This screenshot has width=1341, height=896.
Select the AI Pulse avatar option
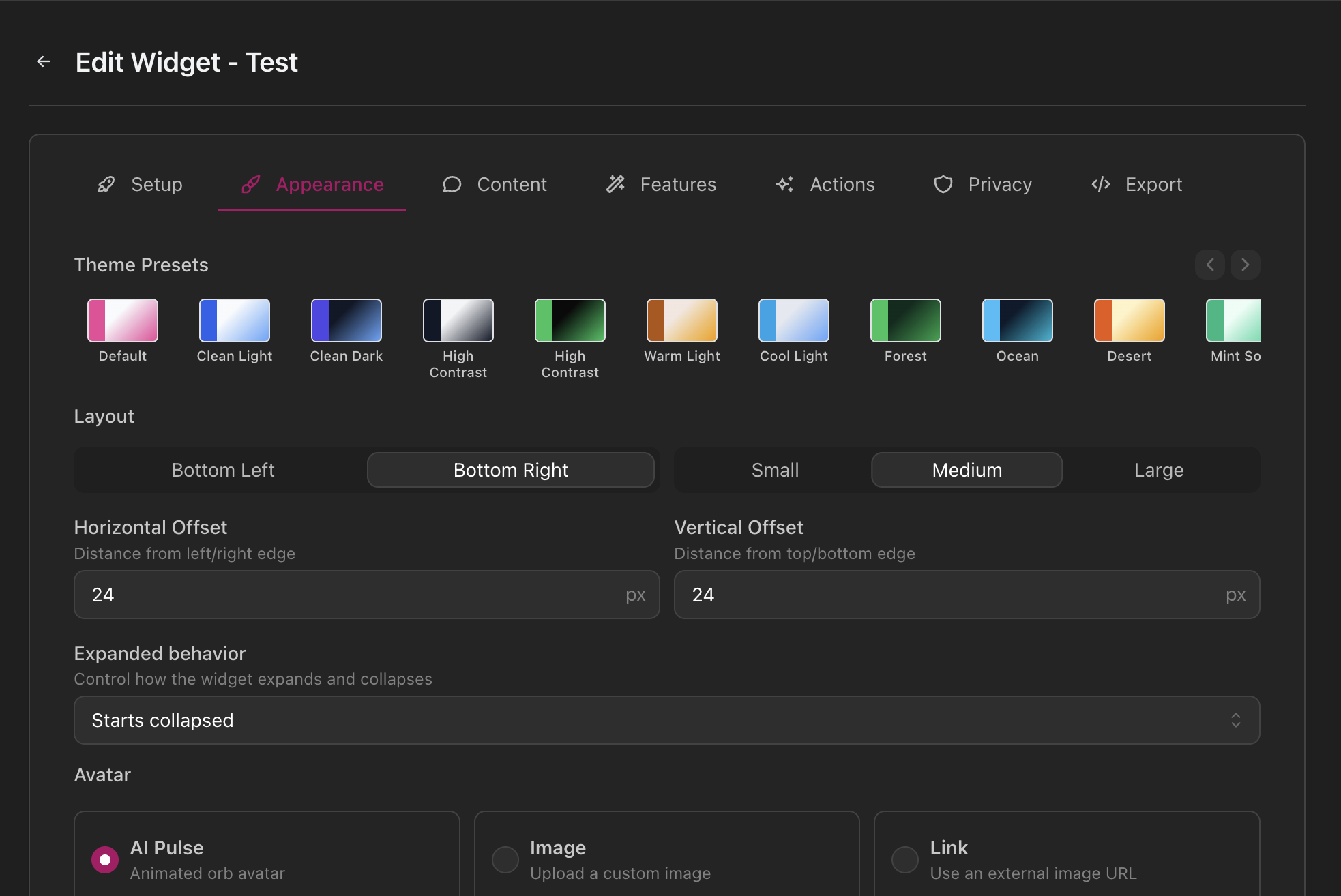[x=104, y=860]
